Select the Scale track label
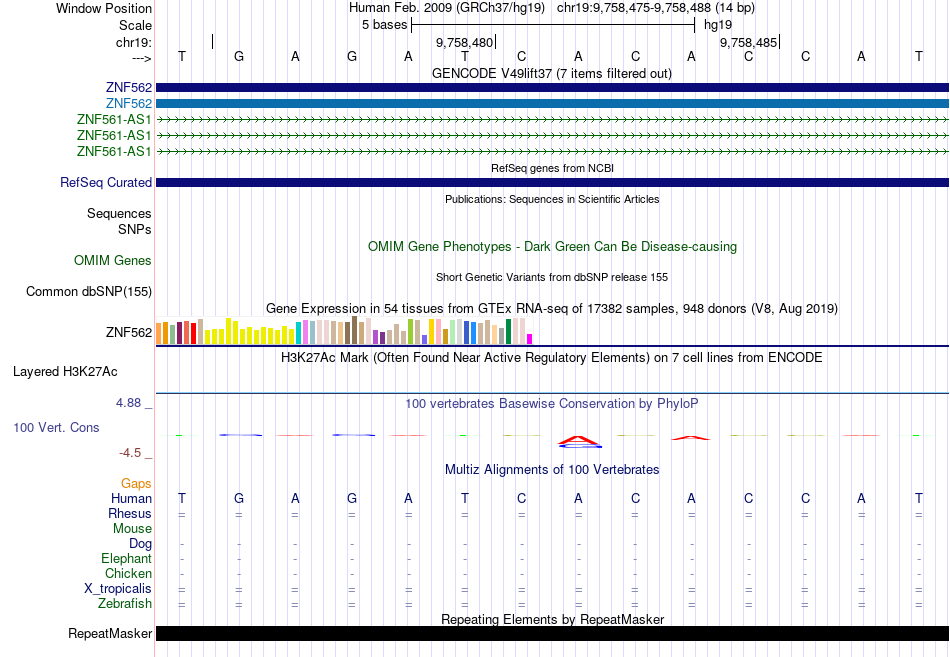 tap(135, 25)
